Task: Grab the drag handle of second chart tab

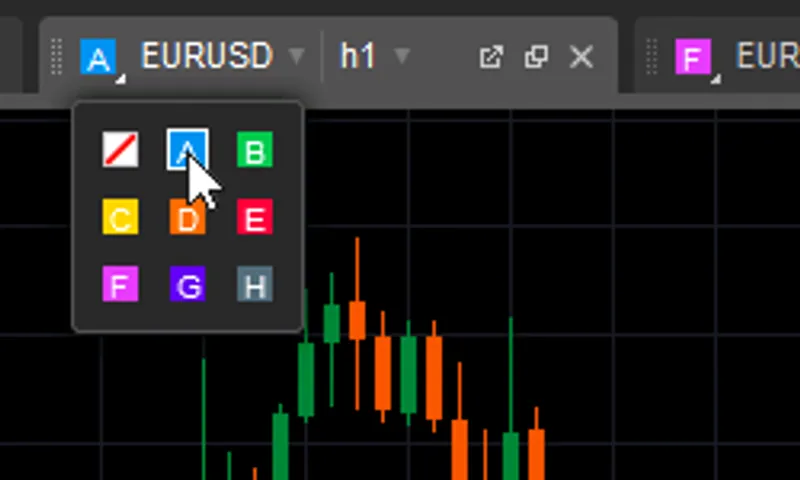Action: click(652, 57)
